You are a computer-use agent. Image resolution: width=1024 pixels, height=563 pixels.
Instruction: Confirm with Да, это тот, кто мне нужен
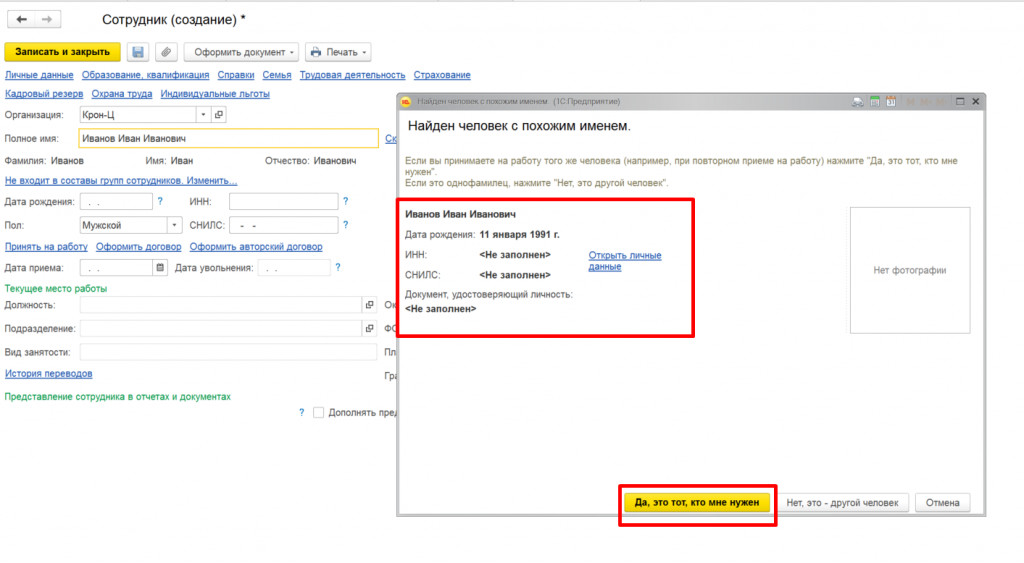tap(697, 502)
